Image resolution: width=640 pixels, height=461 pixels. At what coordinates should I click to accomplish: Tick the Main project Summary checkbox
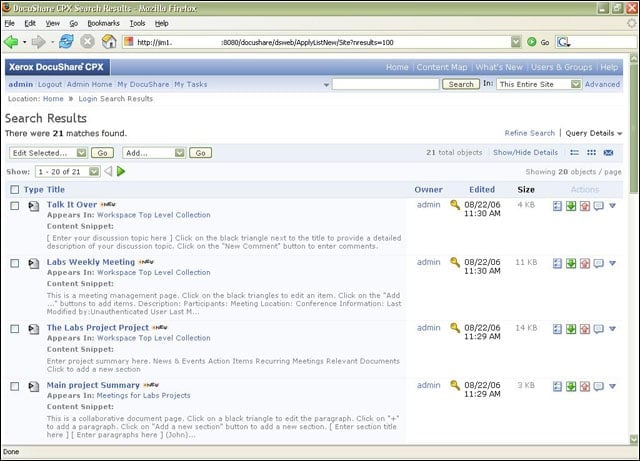click(x=15, y=386)
